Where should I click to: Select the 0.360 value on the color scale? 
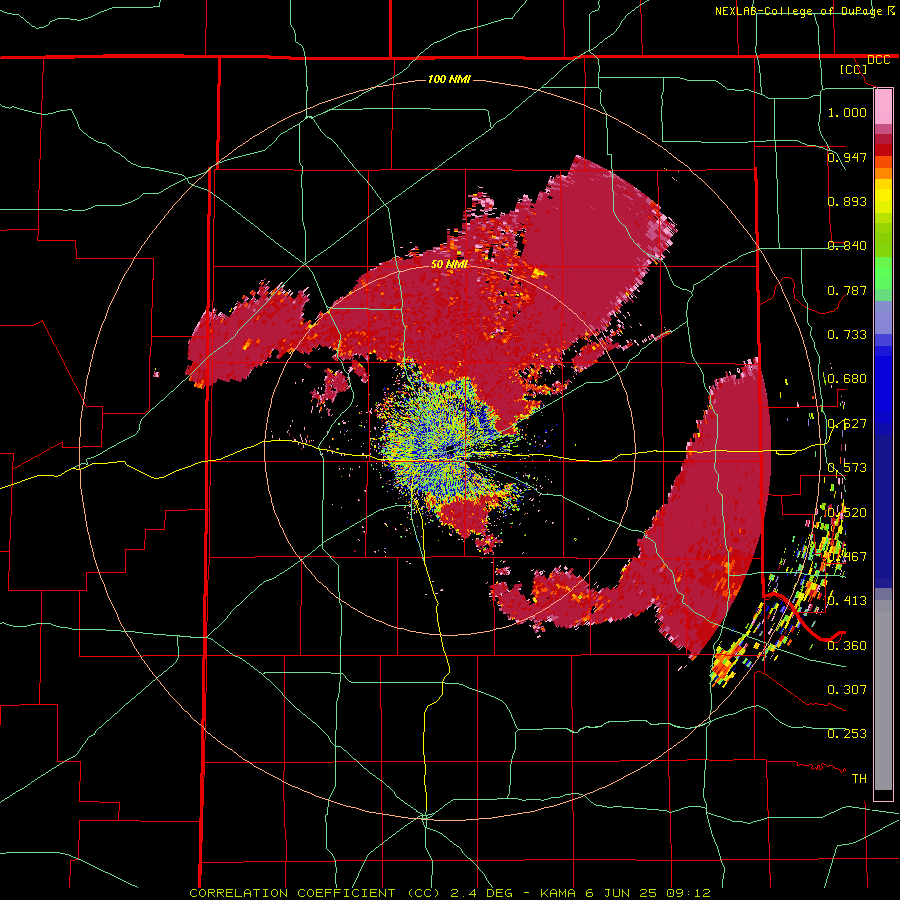[x=847, y=646]
